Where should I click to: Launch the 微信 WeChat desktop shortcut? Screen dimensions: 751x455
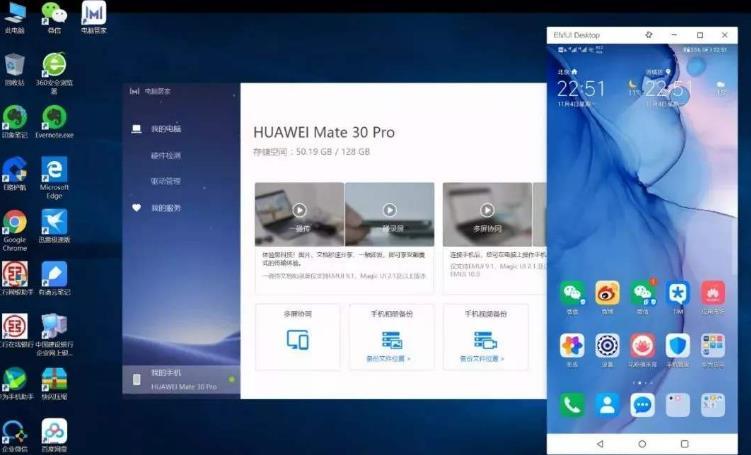point(54,17)
